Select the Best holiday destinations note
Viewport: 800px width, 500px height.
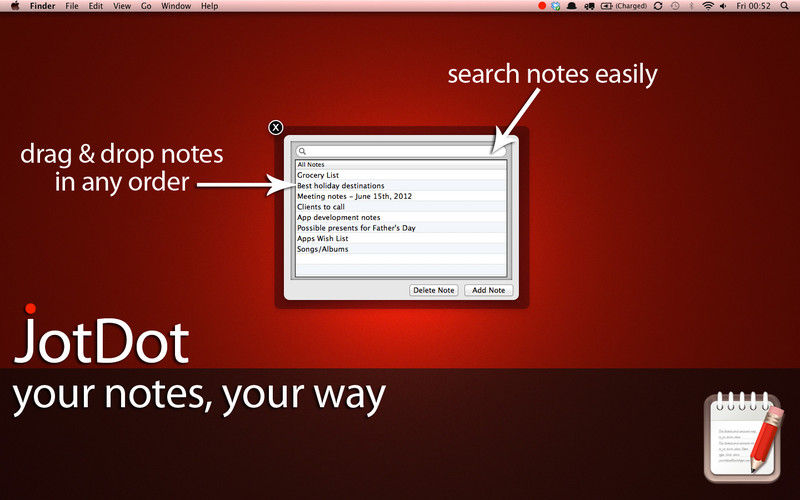point(401,186)
